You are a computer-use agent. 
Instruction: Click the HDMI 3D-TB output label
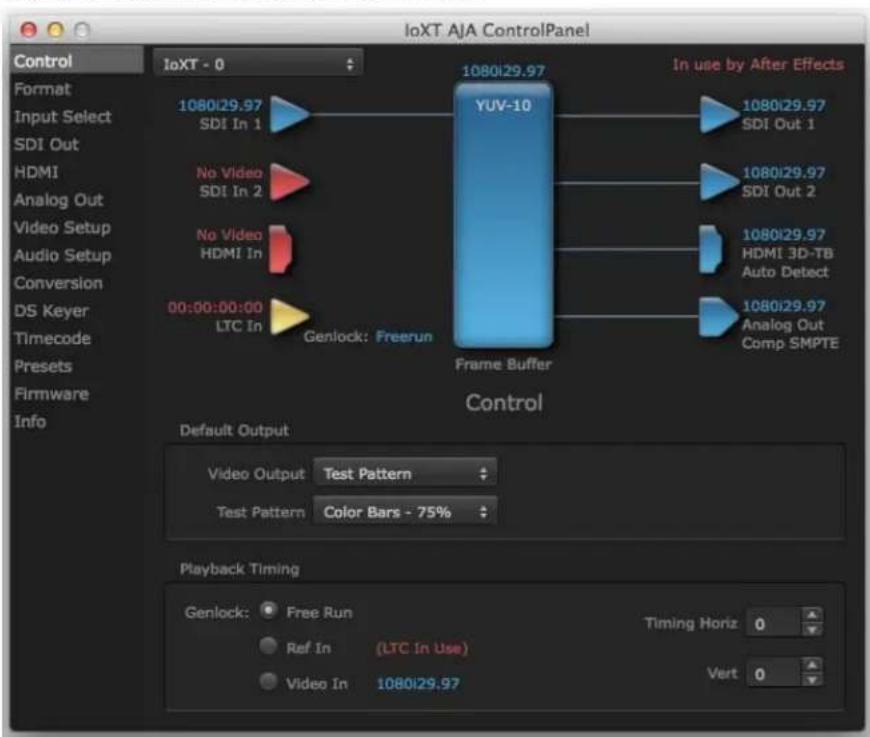(x=788, y=253)
